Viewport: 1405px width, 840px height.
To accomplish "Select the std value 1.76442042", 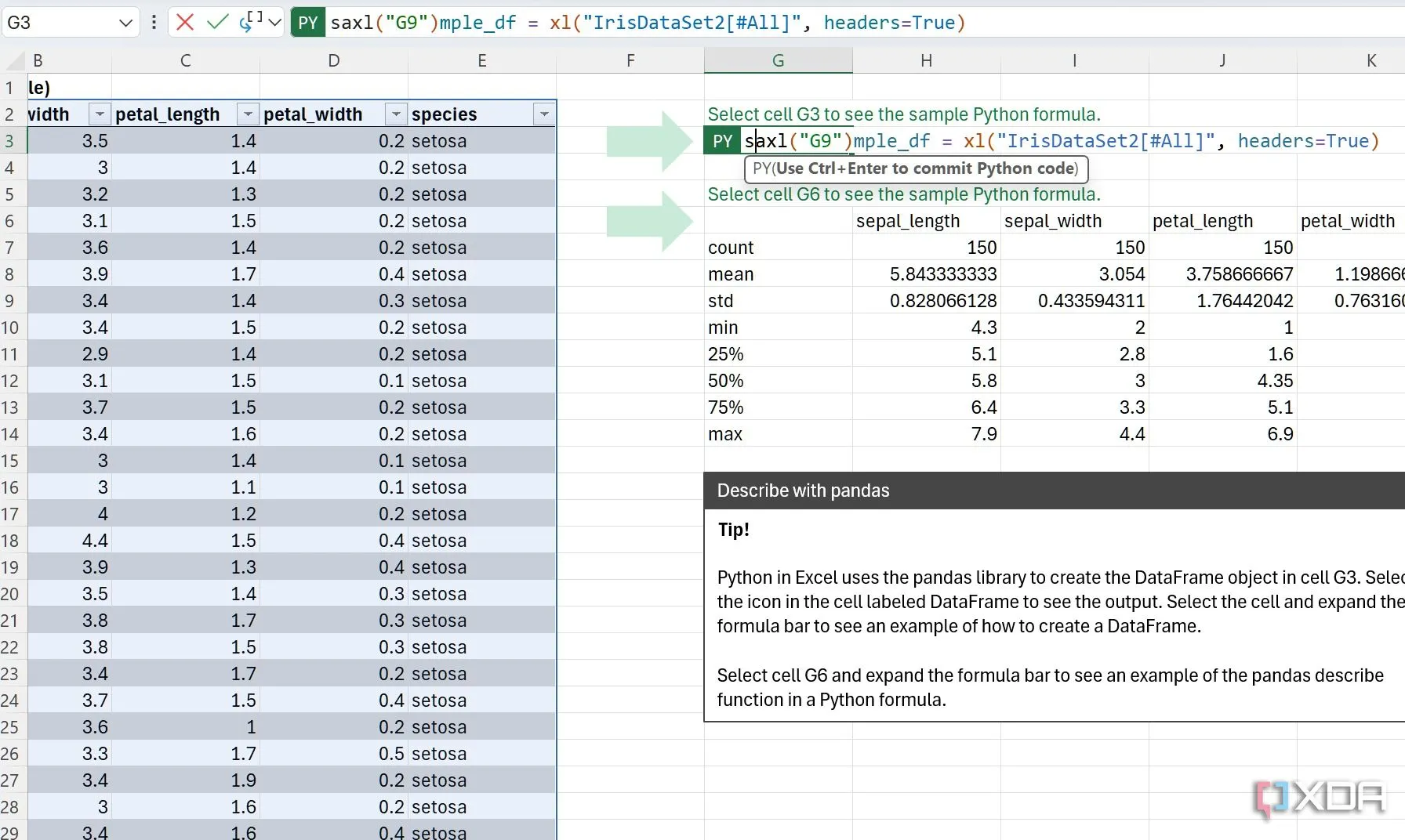I will (x=1223, y=301).
